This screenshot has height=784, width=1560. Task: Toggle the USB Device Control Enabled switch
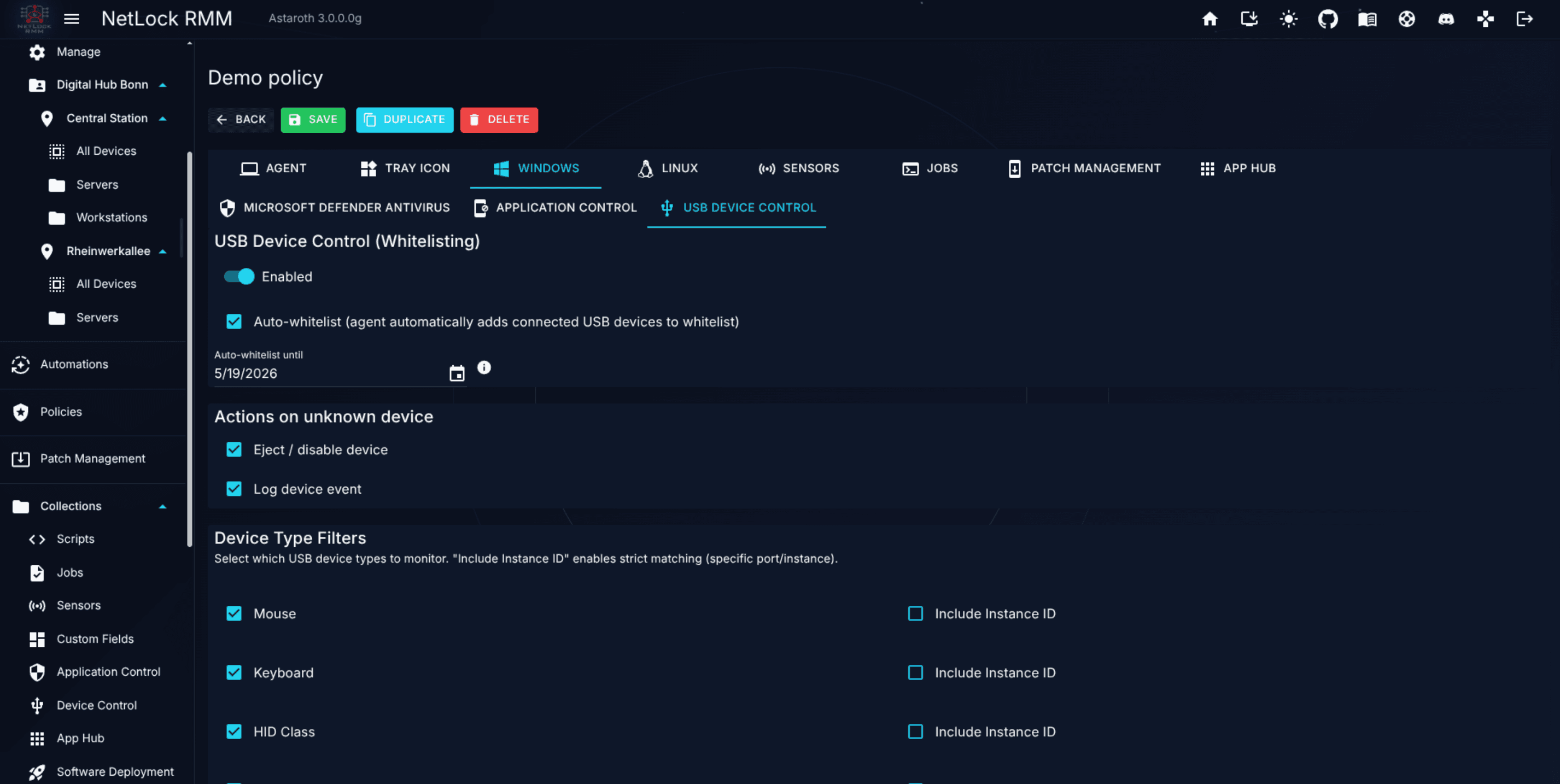click(x=239, y=277)
